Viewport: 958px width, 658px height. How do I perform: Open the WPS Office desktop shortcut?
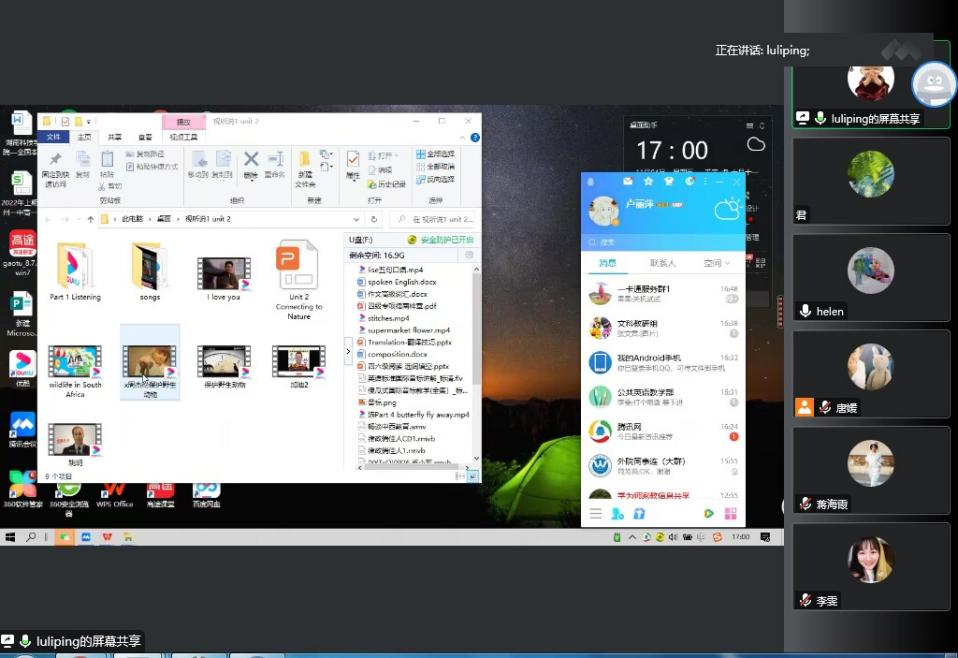point(114,490)
